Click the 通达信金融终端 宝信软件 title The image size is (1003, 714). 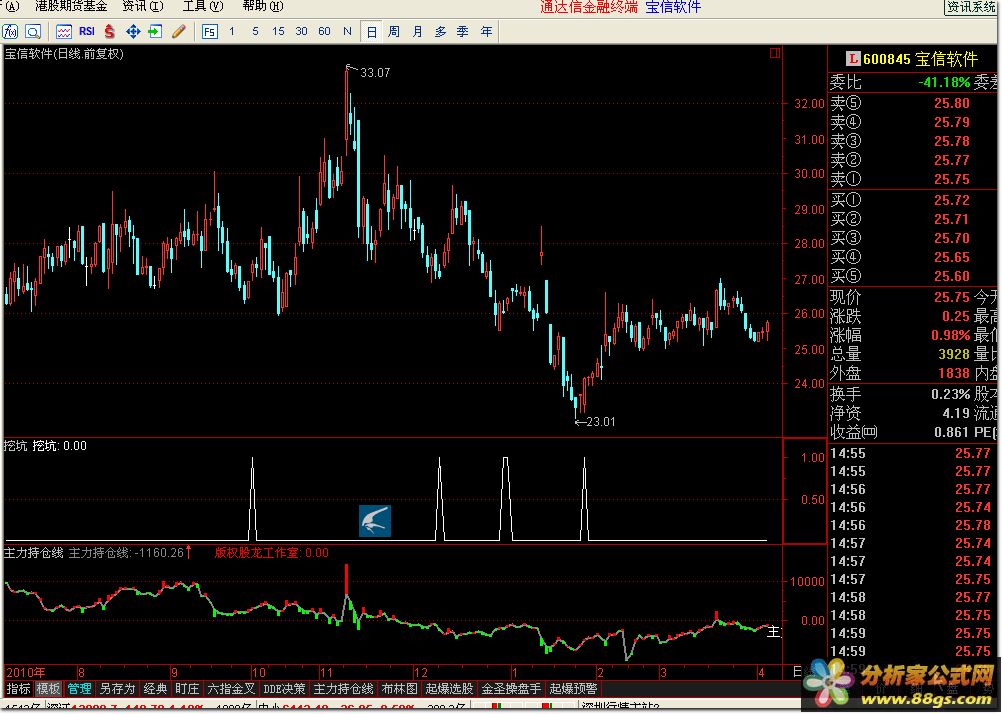pos(620,7)
